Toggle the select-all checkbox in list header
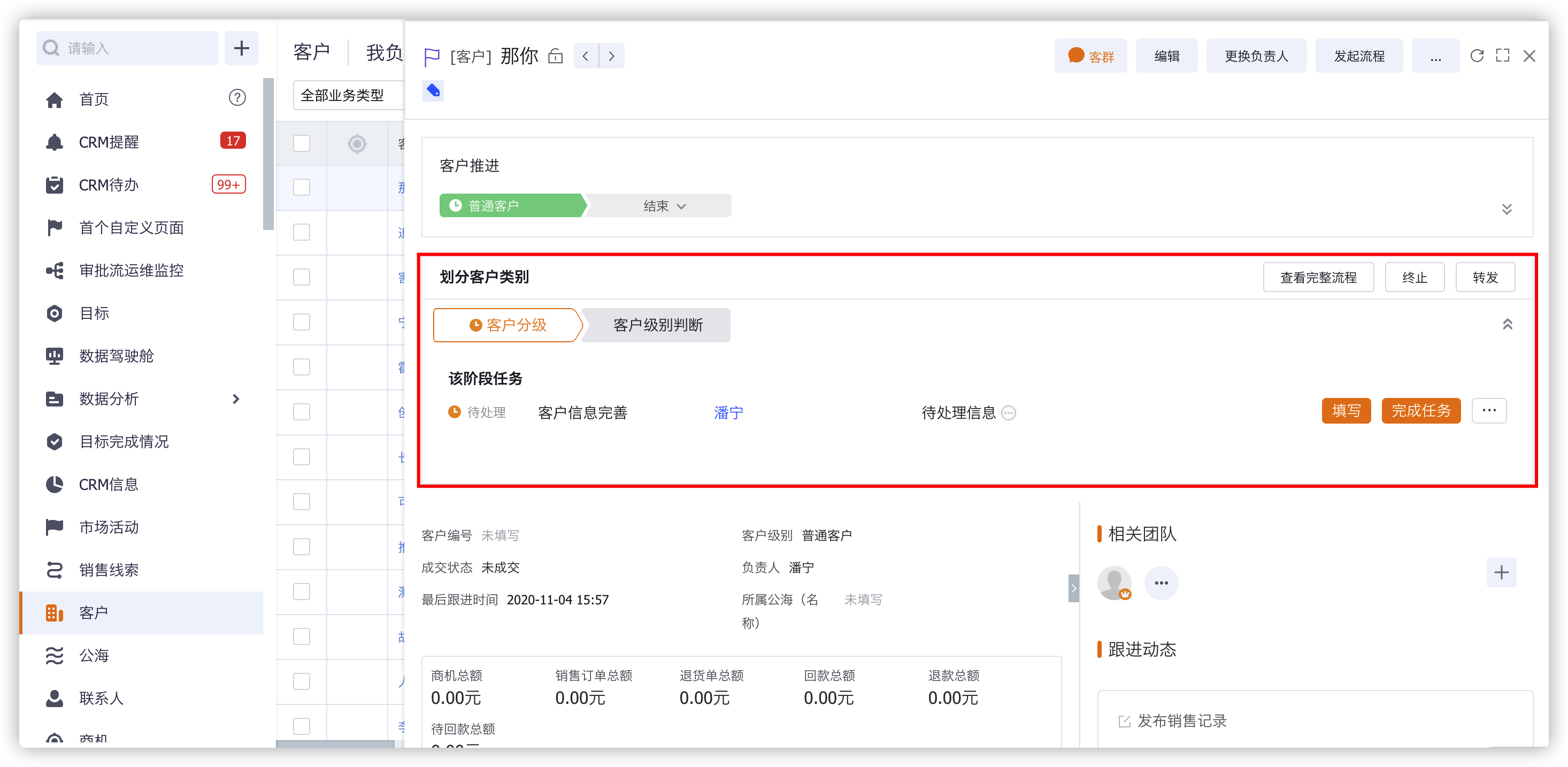 pos(301,143)
